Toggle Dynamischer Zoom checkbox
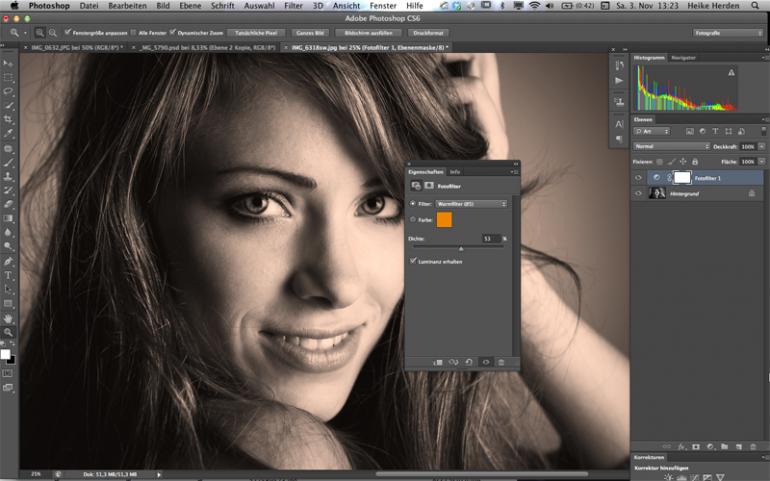Screen dimensions: 770x481 point(172,32)
